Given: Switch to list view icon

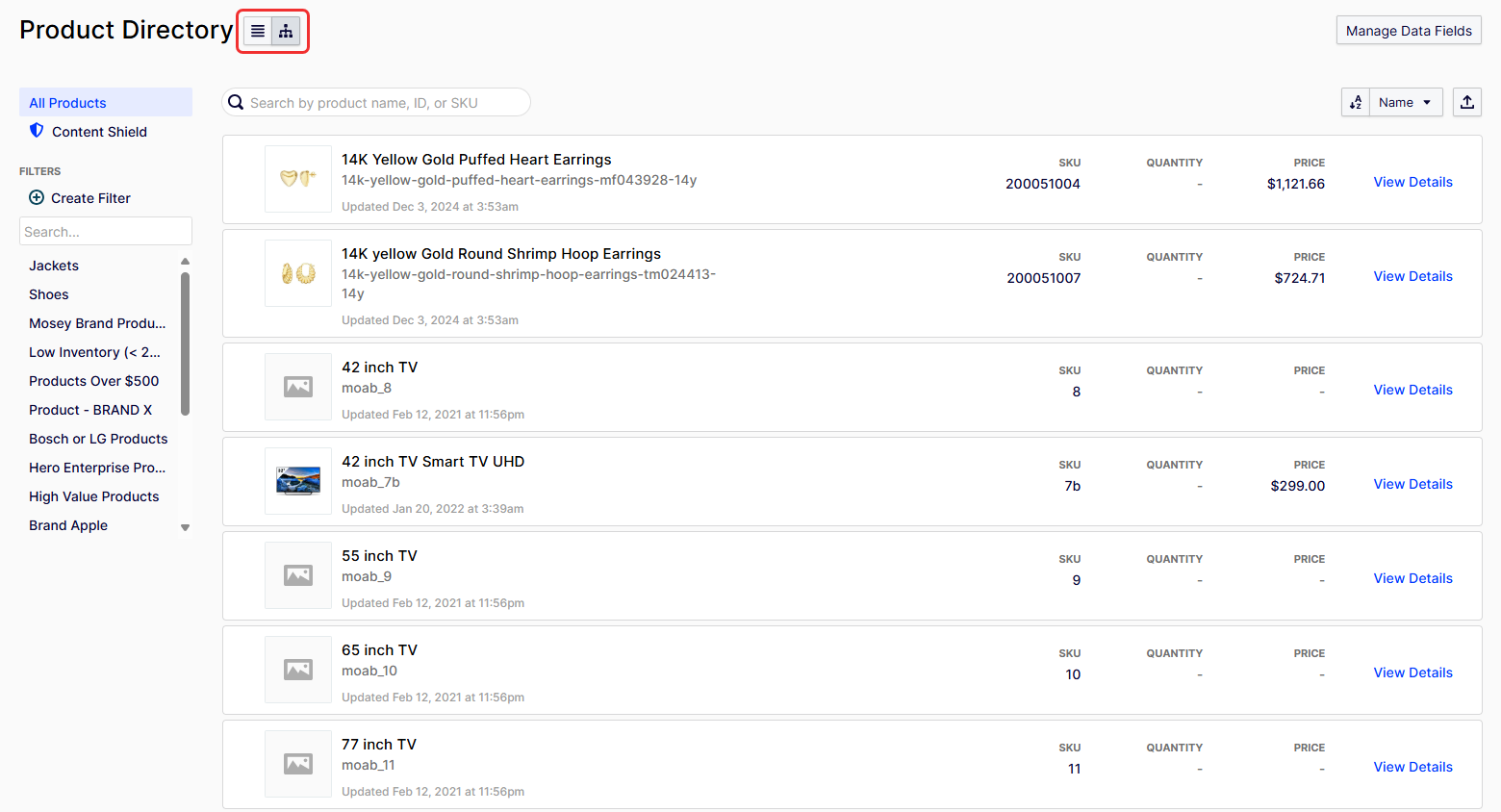Looking at the screenshot, I should click(258, 32).
